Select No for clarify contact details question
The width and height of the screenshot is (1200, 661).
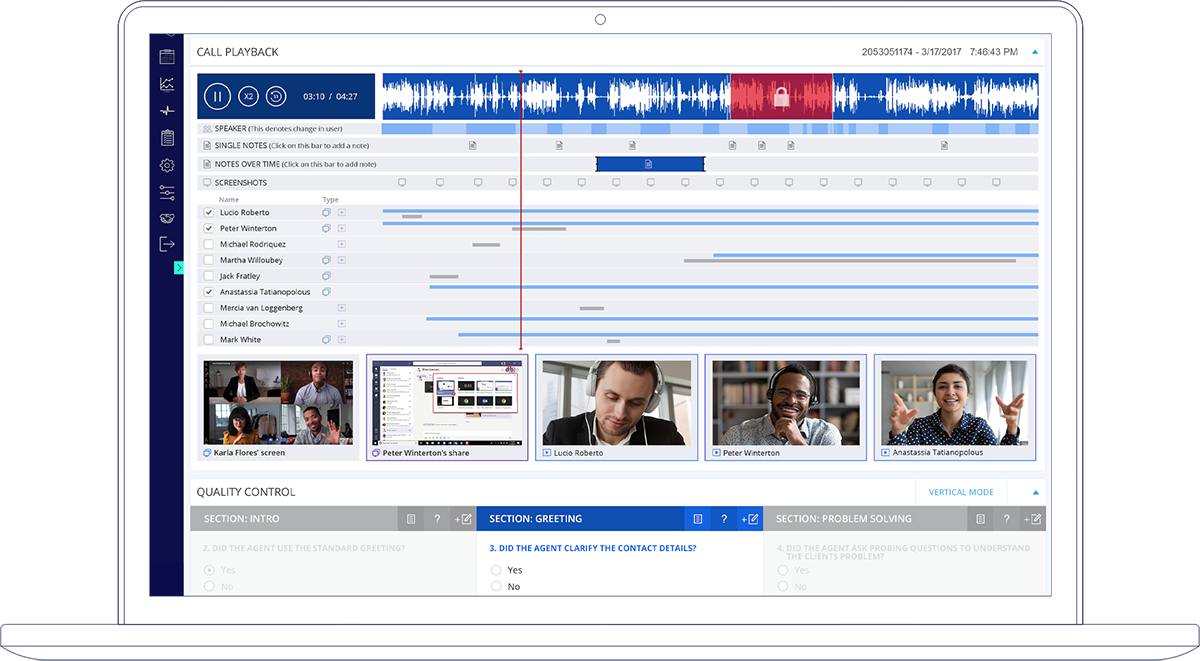click(x=496, y=587)
